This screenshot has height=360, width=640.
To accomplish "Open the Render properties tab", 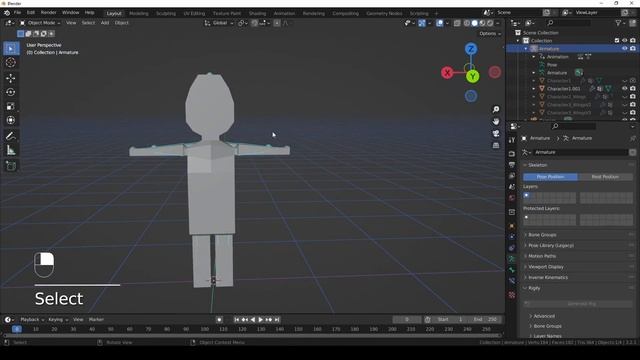I will pos(512,154).
